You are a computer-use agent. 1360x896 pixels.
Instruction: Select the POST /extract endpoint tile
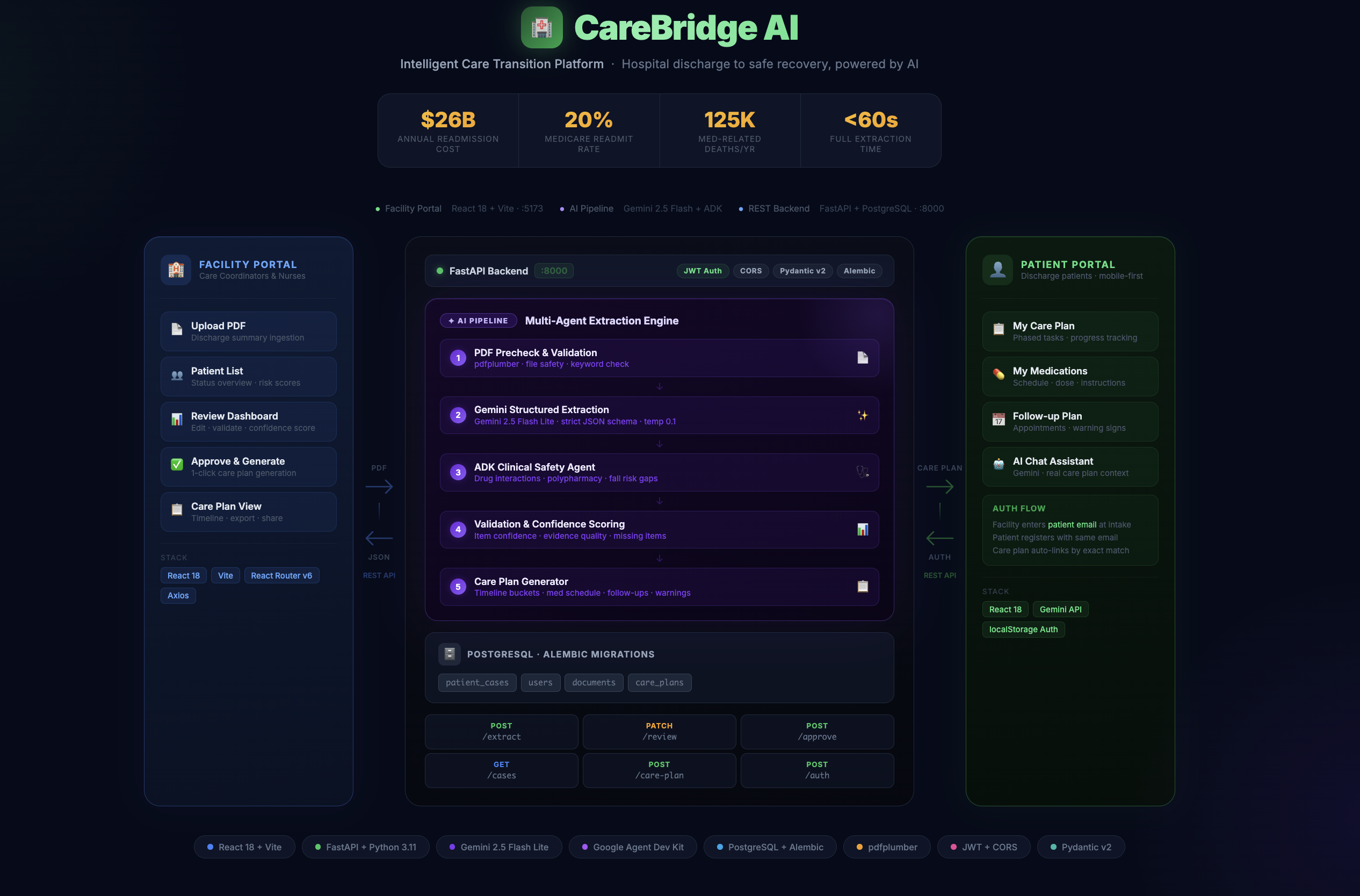501,732
